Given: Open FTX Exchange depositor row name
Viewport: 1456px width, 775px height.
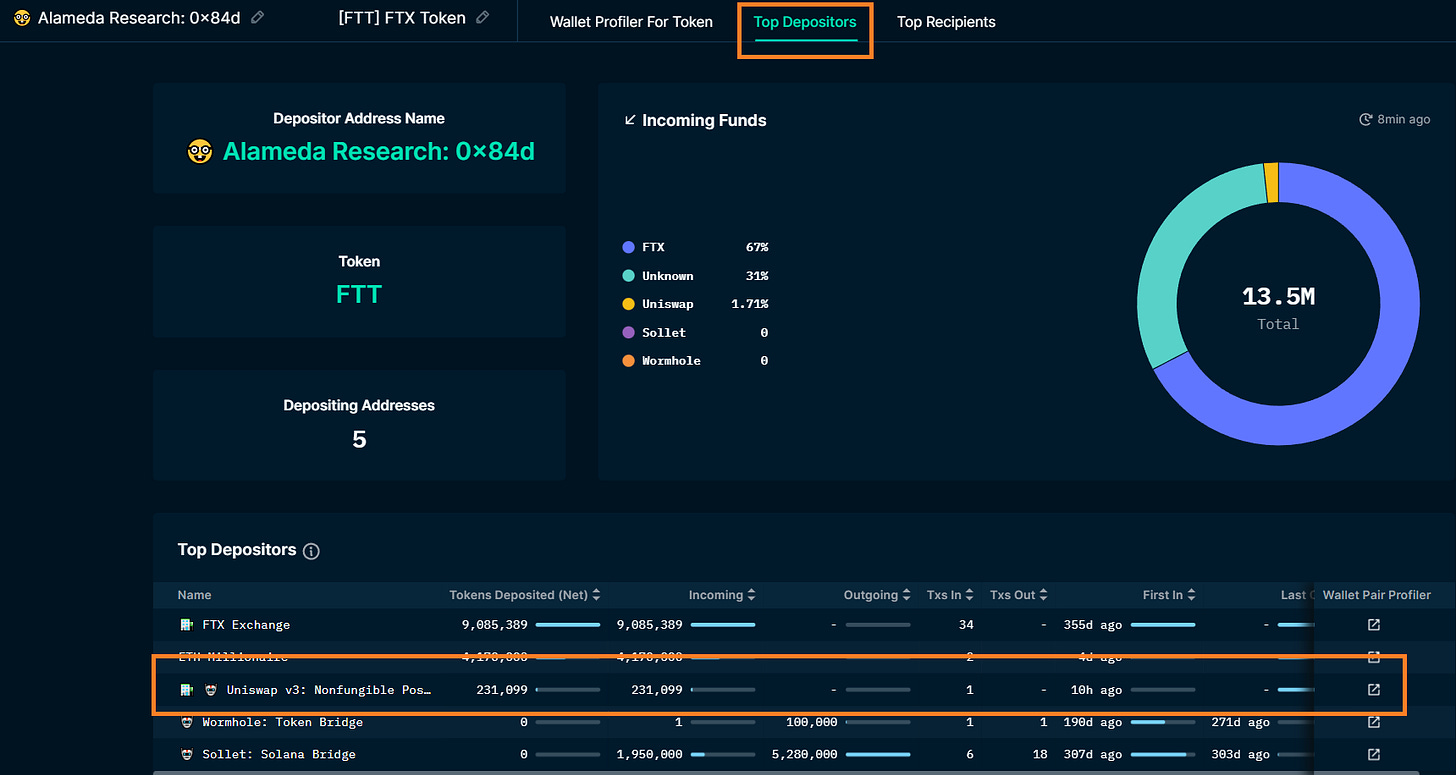Looking at the screenshot, I should (x=246, y=625).
